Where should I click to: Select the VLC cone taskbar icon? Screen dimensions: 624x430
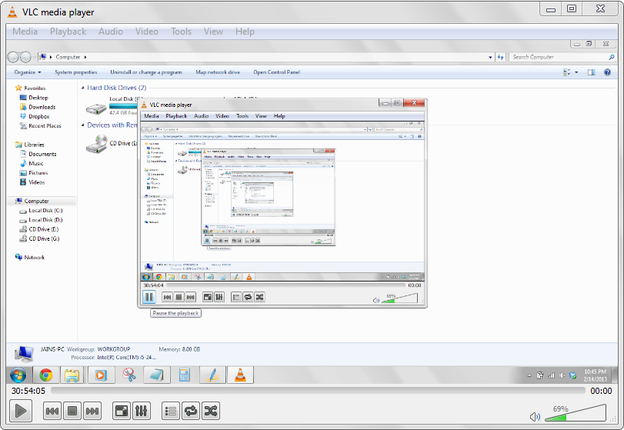coord(240,375)
